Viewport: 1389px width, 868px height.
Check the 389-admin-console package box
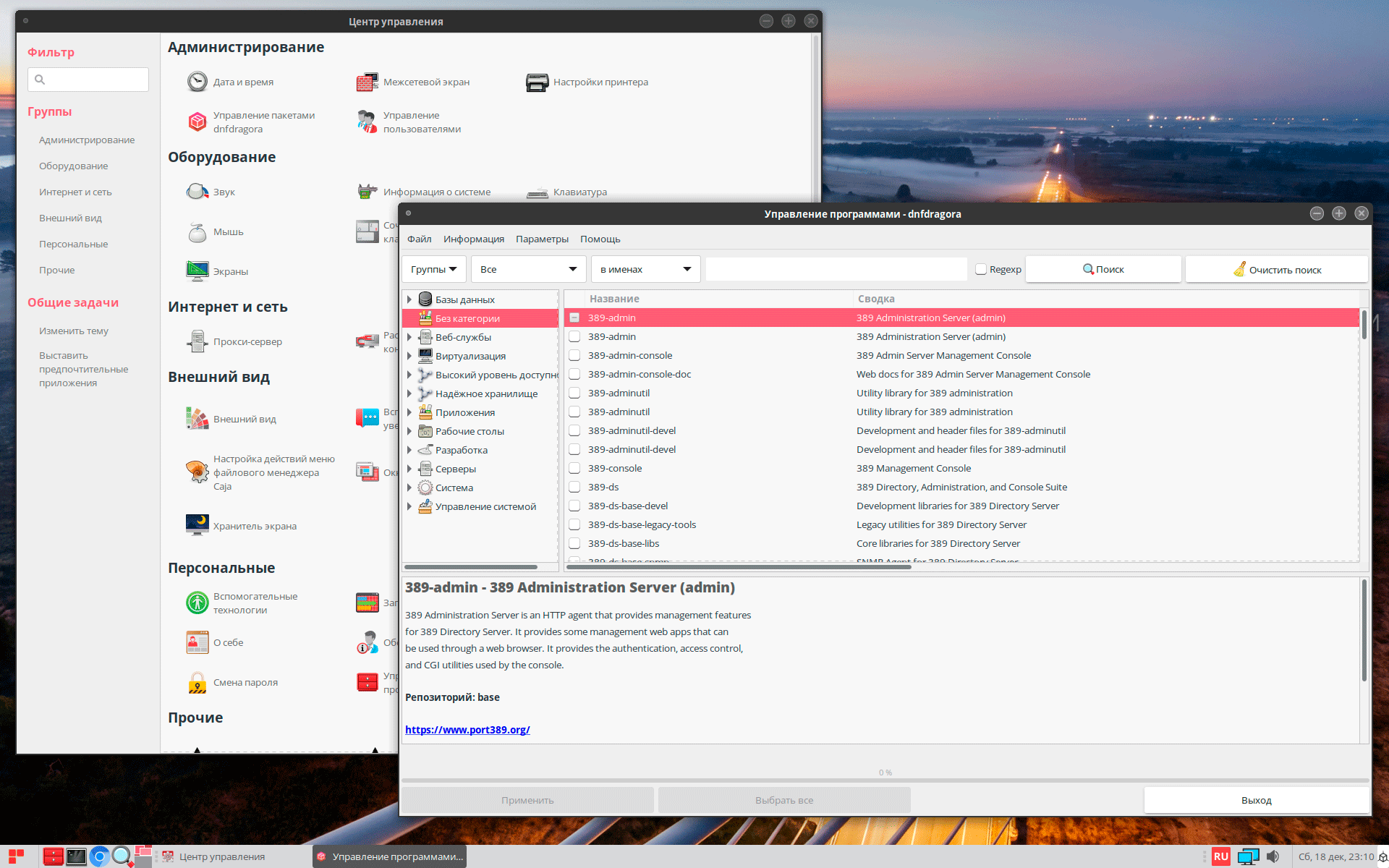tap(574, 356)
